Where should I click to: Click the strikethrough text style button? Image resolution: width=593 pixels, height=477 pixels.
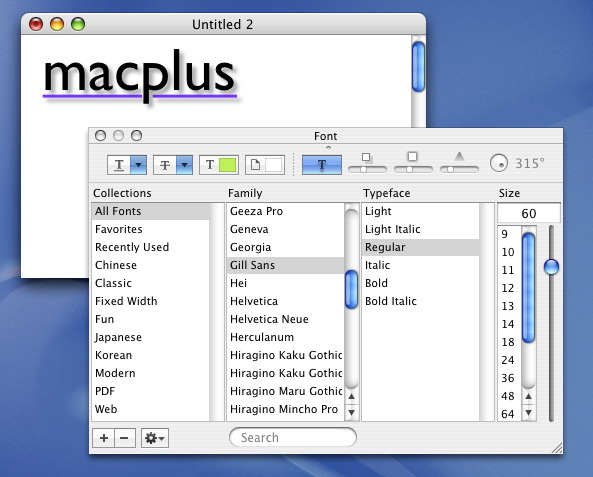coord(165,165)
